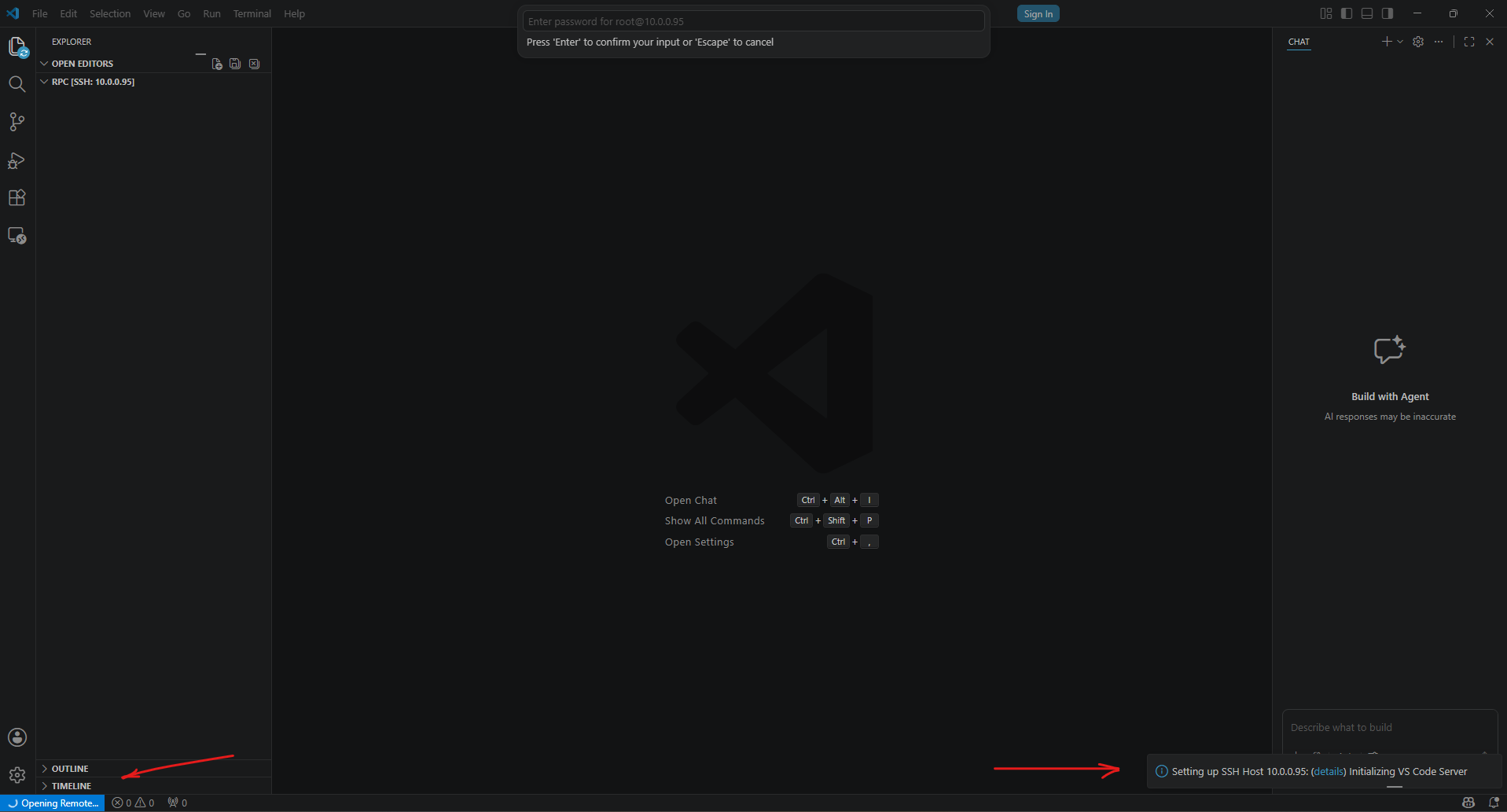Click the Save All icon in Open Editors
Viewport: 1507px width, 812px height.
(235, 64)
